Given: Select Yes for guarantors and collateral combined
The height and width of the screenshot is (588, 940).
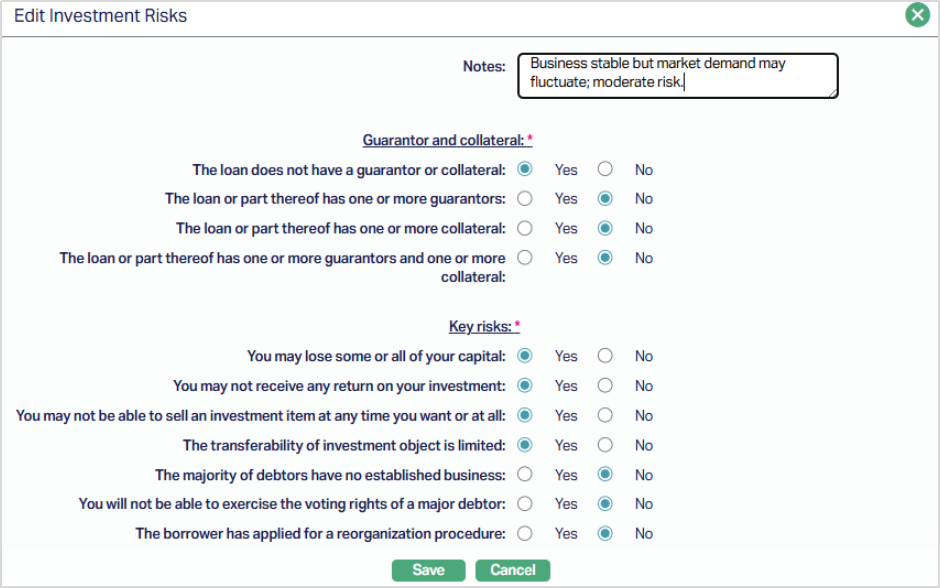Looking at the screenshot, I should pos(525,258).
